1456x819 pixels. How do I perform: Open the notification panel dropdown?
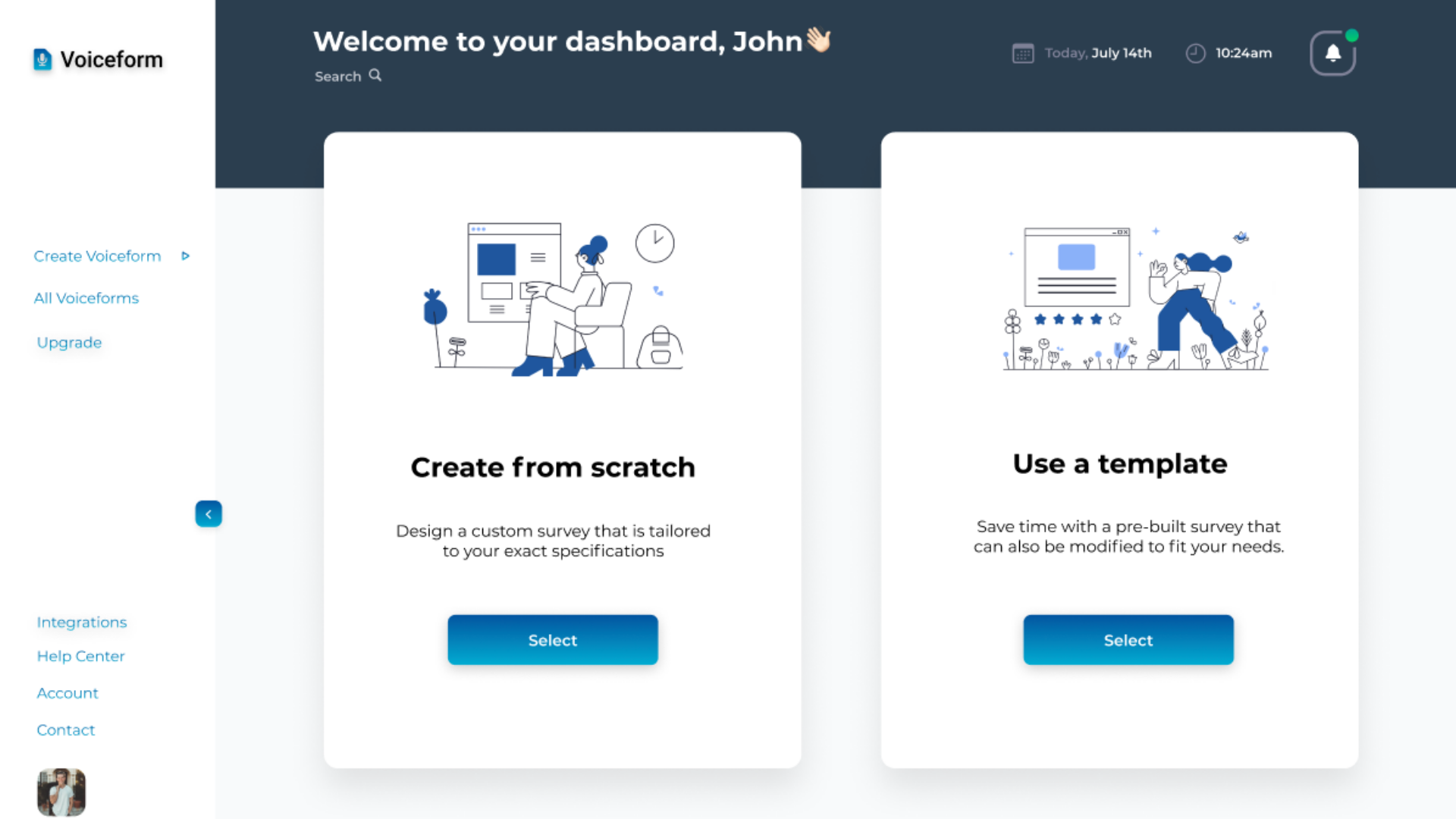pyautogui.click(x=1335, y=53)
